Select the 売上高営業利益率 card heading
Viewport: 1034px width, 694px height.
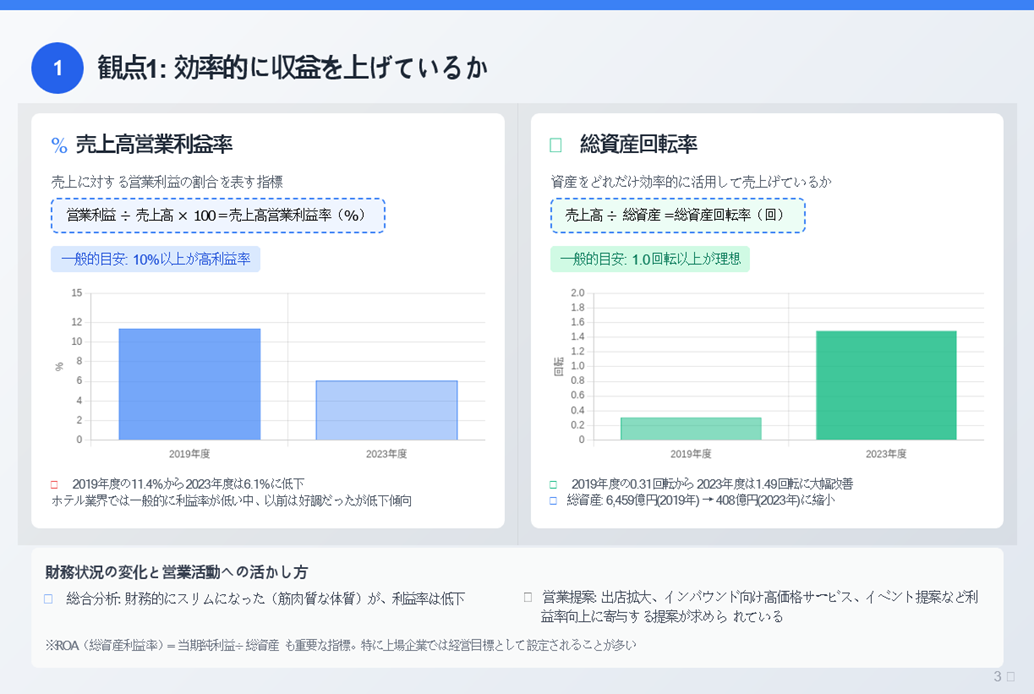tap(154, 144)
